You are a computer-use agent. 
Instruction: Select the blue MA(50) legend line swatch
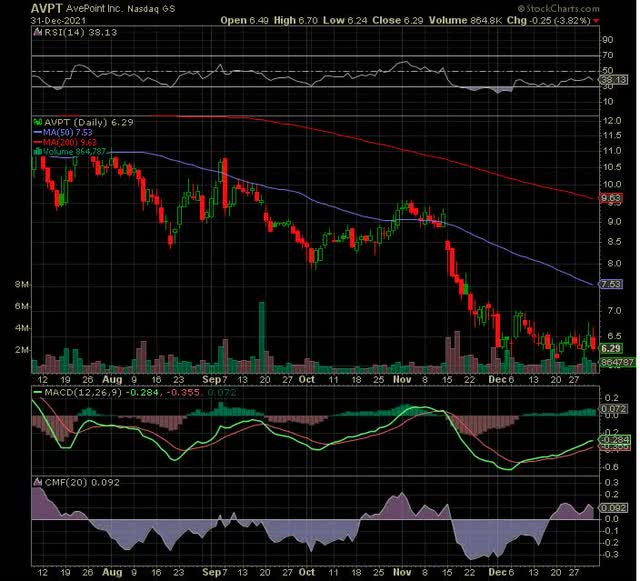click(x=38, y=132)
